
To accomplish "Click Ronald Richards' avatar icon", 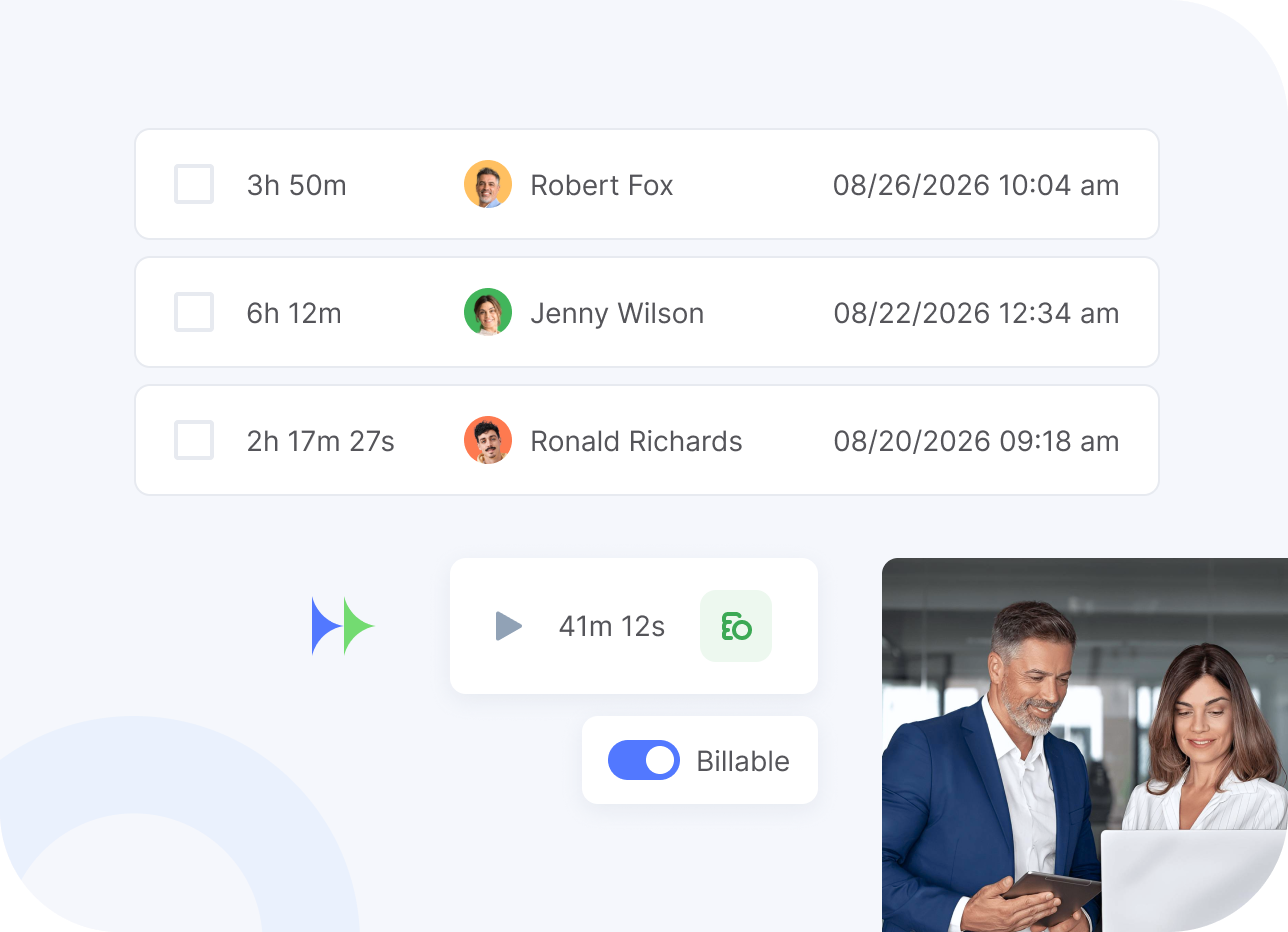I will click(x=488, y=441).
